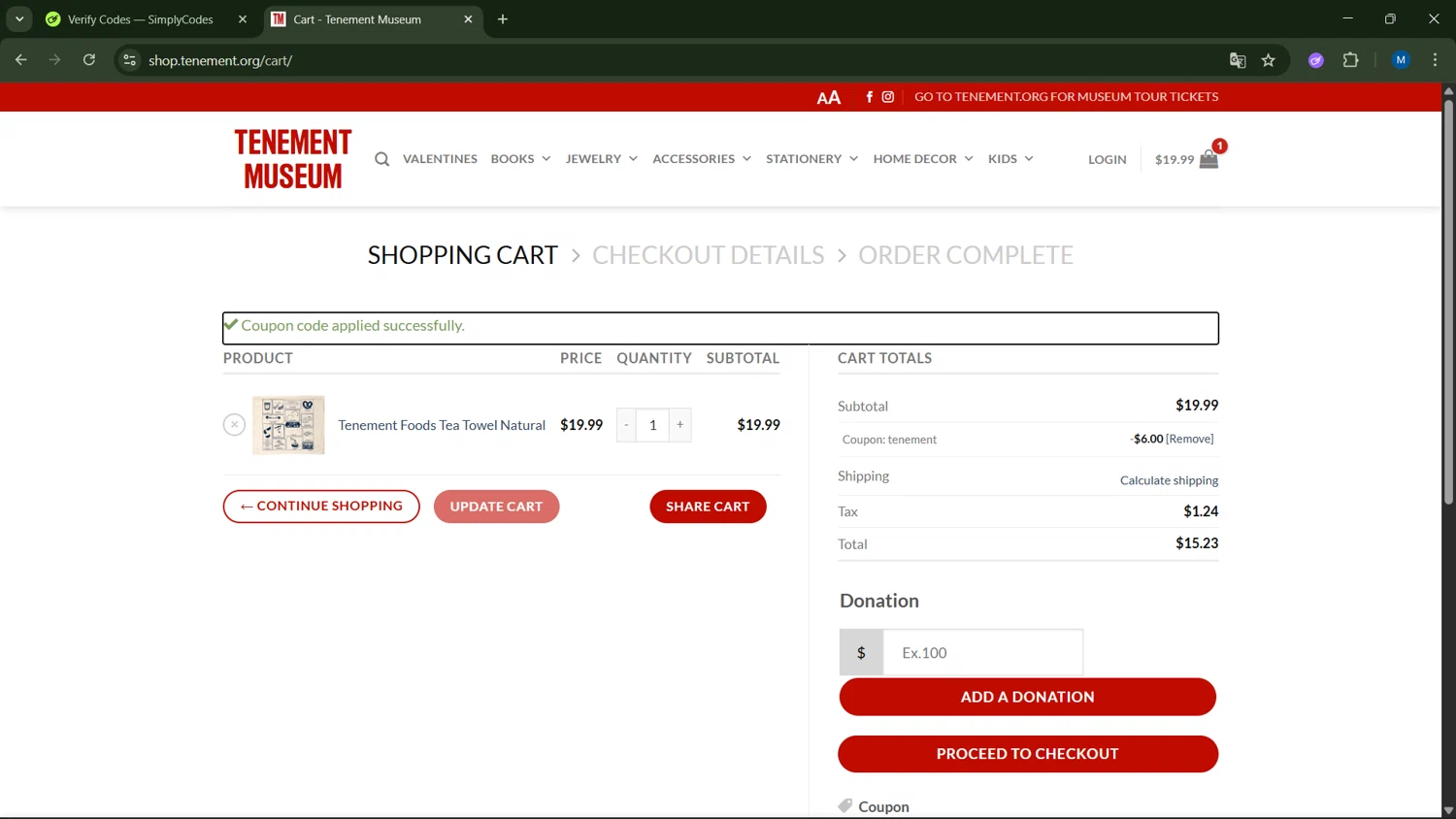This screenshot has height=819, width=1456.
Task: Click Continue Shopping button
Action: point(321,507)
